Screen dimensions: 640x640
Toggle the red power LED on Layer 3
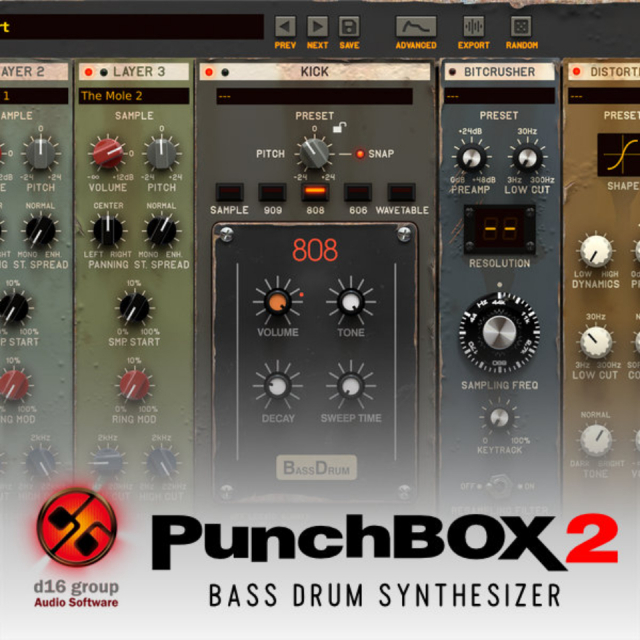point(88,72)
